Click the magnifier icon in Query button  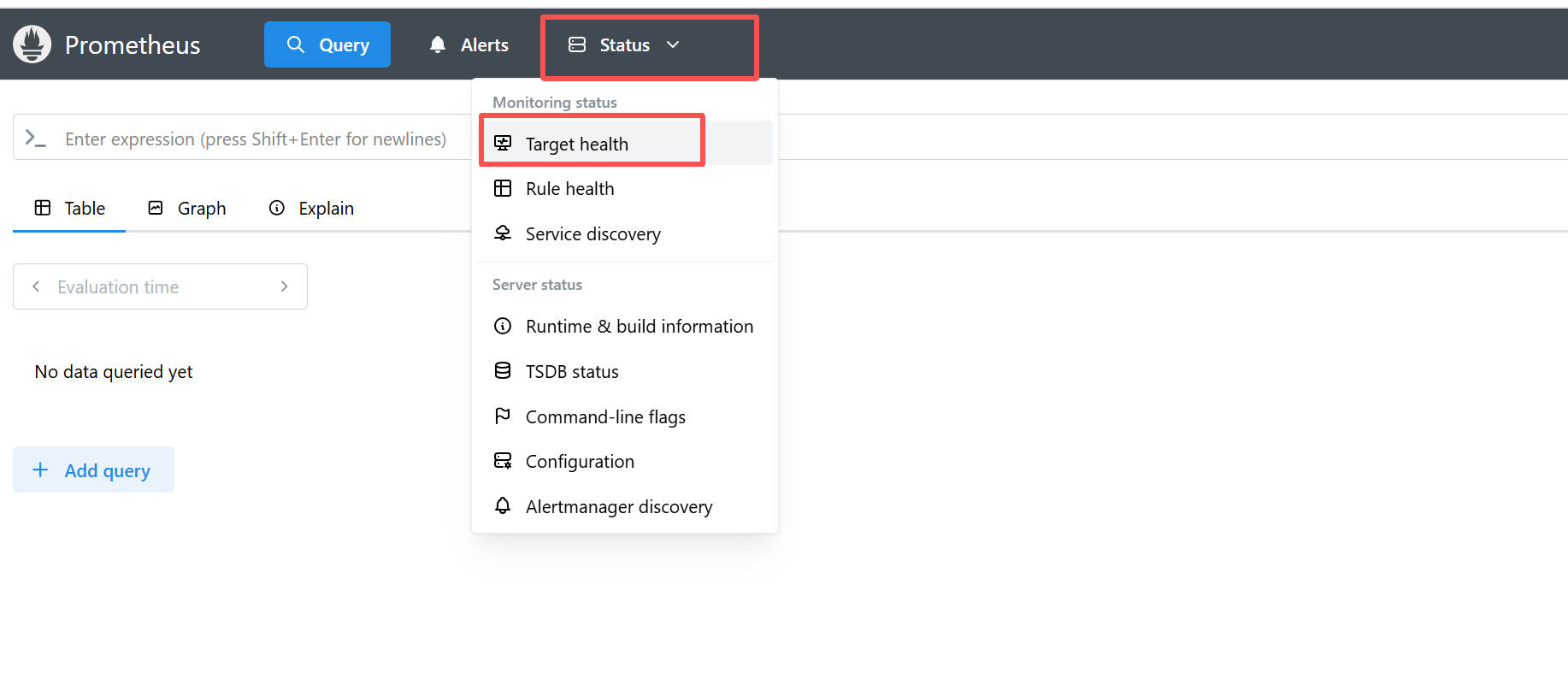coord(296,44)
